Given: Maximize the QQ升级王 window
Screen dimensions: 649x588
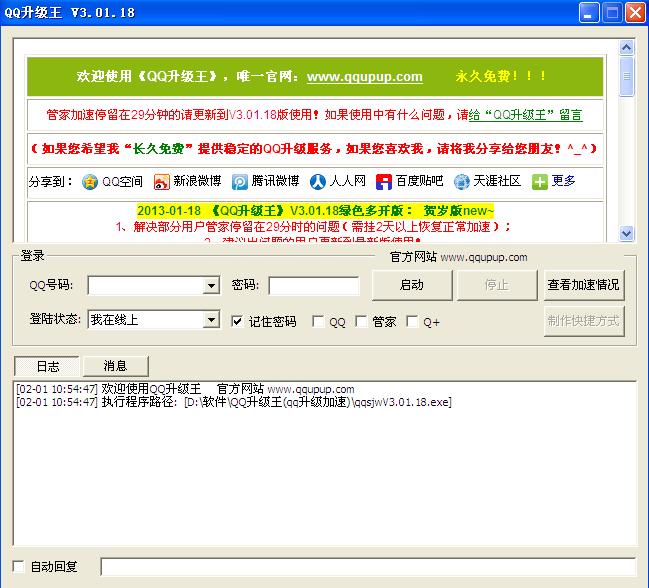Looking at the screenshot, I should coord(612,13).
